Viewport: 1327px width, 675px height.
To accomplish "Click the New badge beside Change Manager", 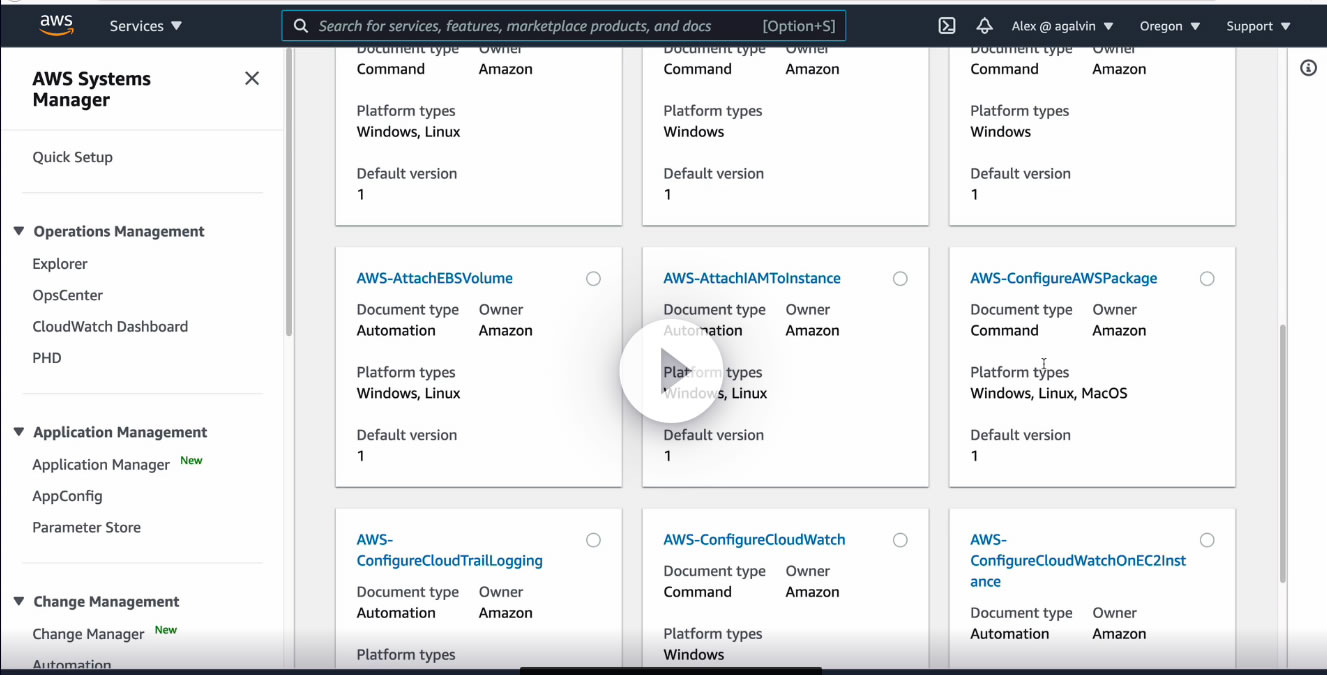I will [166, 630].
